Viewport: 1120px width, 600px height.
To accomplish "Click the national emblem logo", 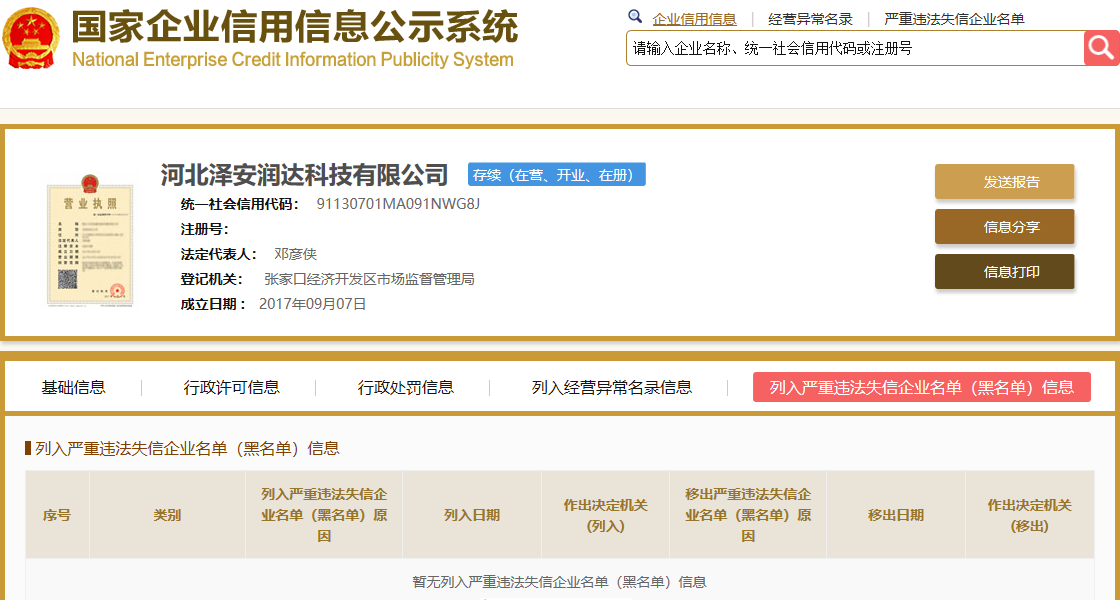I will (31, 38).
